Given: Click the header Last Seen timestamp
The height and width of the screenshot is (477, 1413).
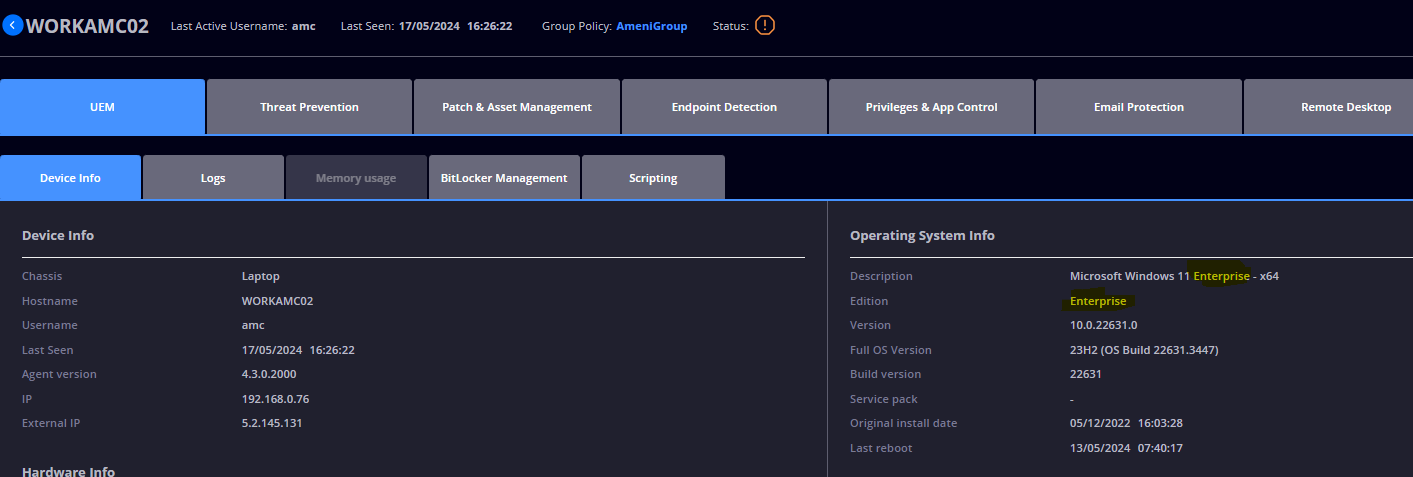Looking at the screenshot, I should [x=455, y=26].
